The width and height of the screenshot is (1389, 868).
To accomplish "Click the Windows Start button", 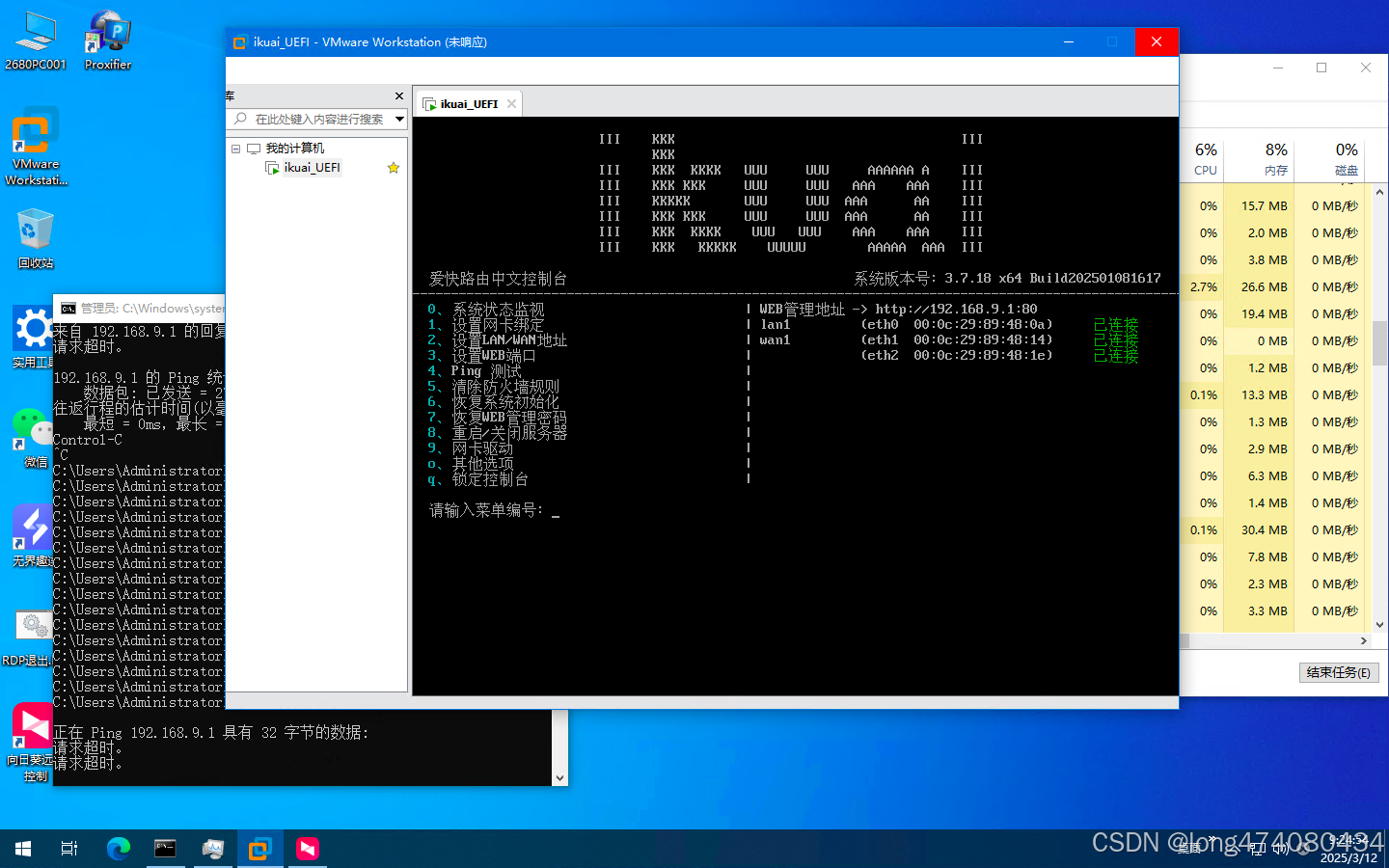I will (23, 849).
